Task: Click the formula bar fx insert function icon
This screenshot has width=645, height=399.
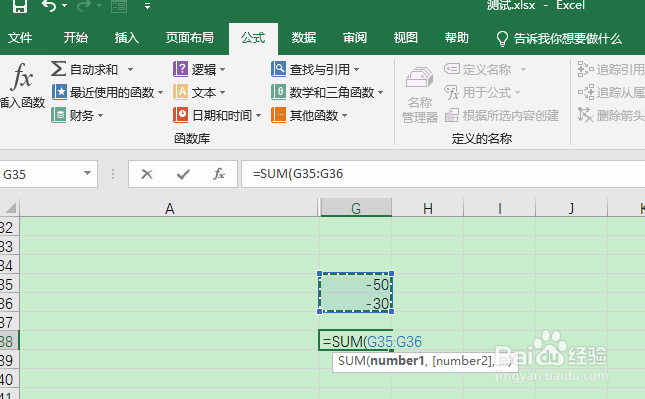Action: [x=219, y=174]
